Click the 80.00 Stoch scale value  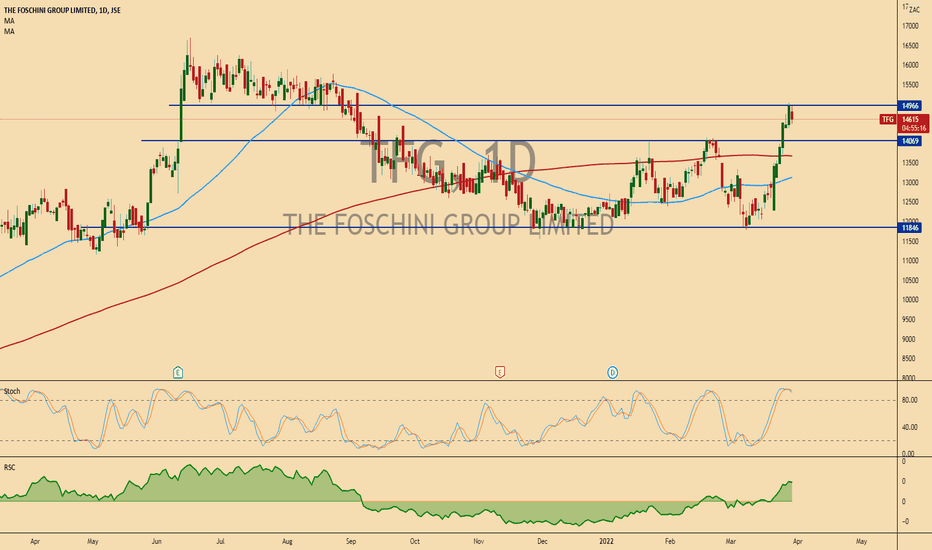[909, 400]
